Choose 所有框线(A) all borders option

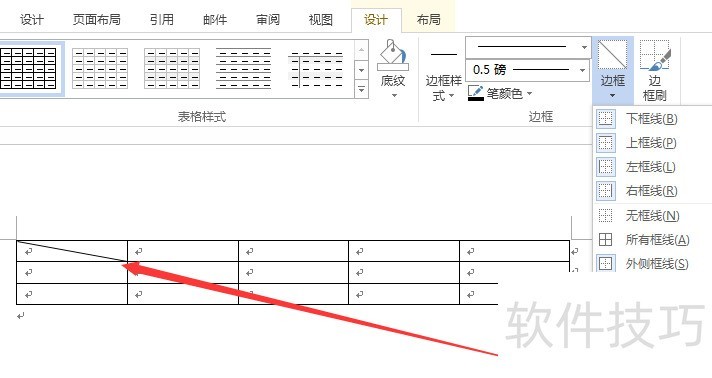(653, 239)
